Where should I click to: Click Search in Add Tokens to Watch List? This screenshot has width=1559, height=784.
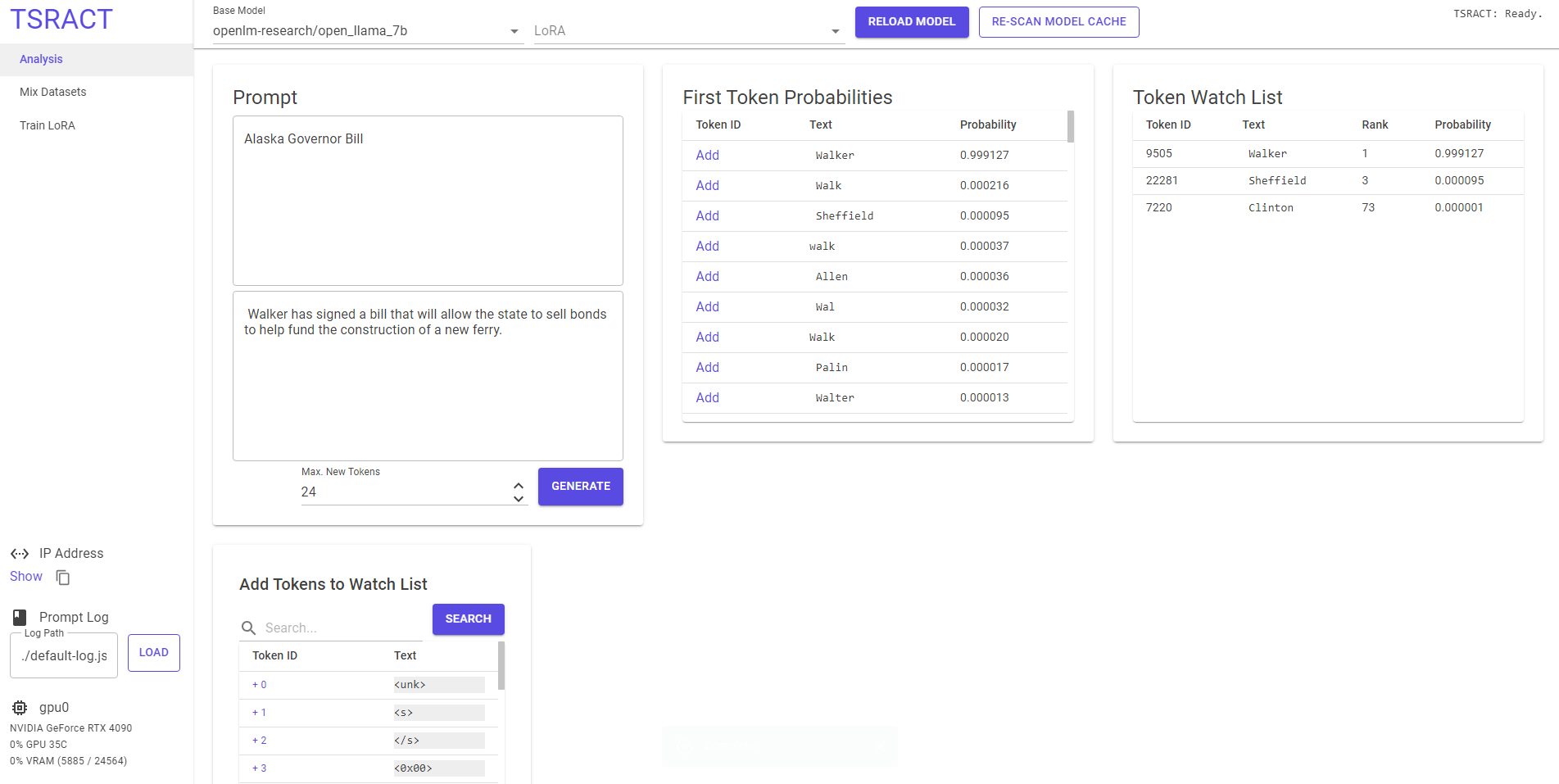pyautogui.click(x=468, y=619)
